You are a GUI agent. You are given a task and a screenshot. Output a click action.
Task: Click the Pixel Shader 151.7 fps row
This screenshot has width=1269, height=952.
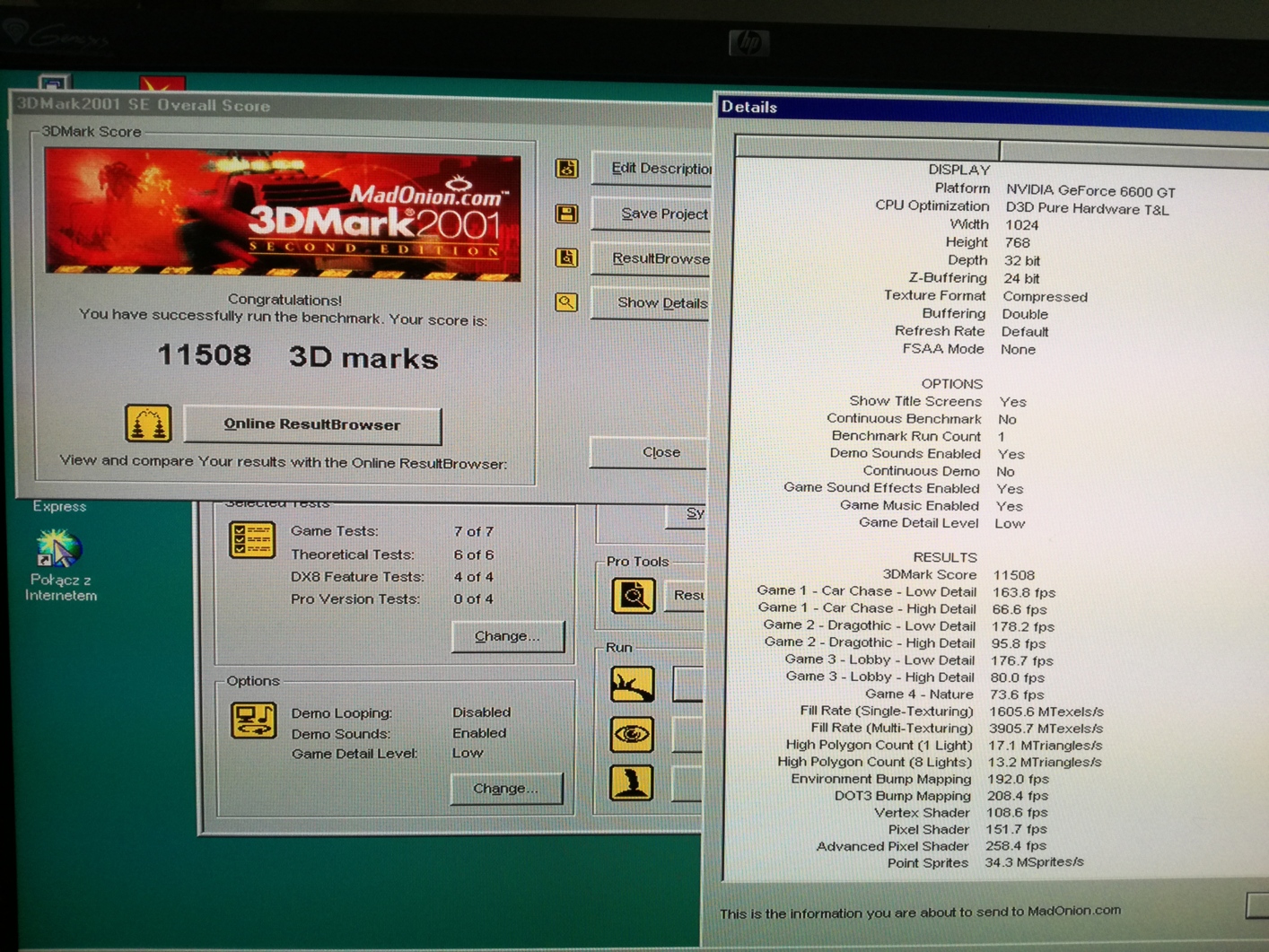[x=967, y=829]
